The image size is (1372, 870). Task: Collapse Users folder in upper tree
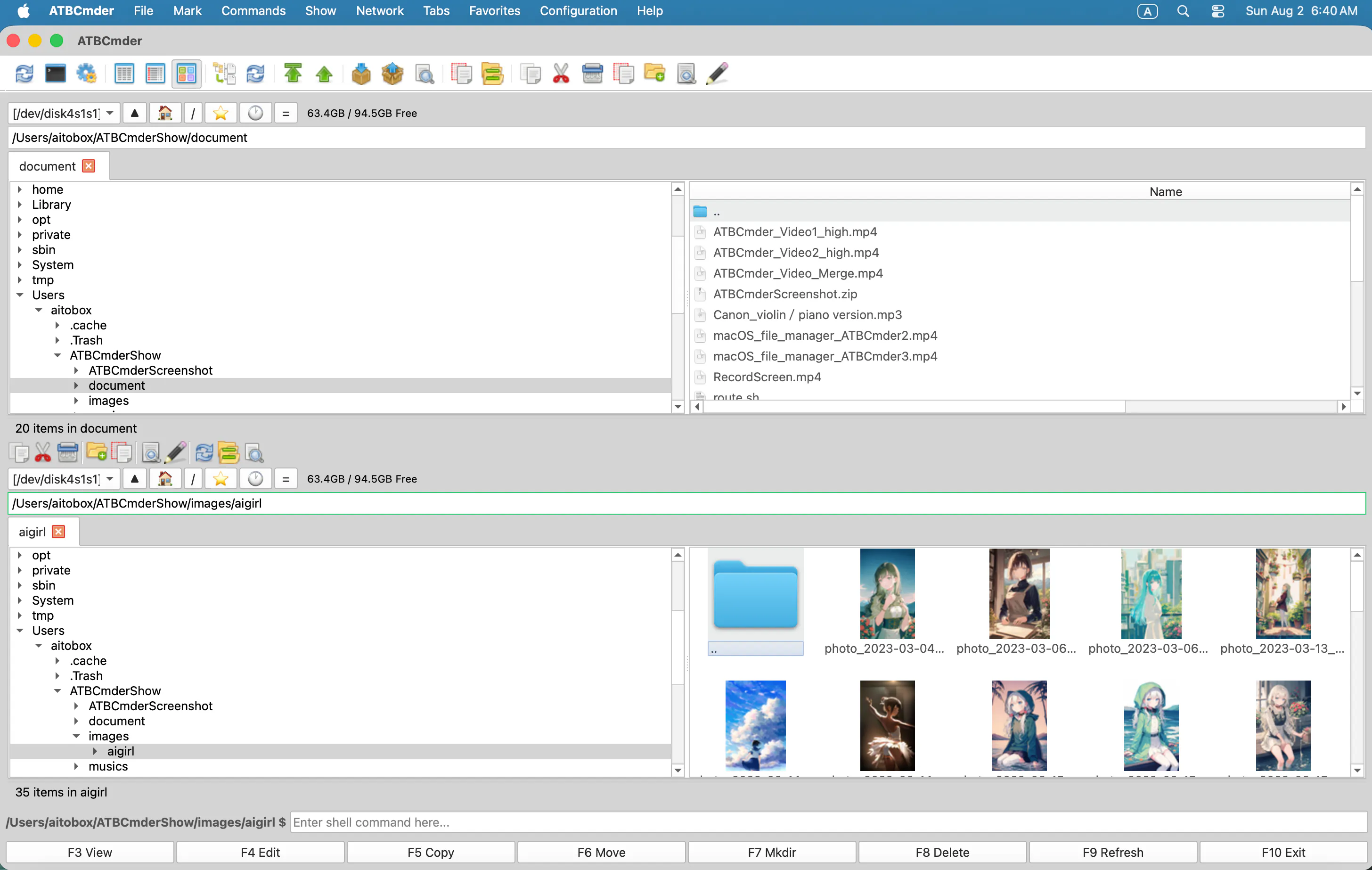[20, 295]
